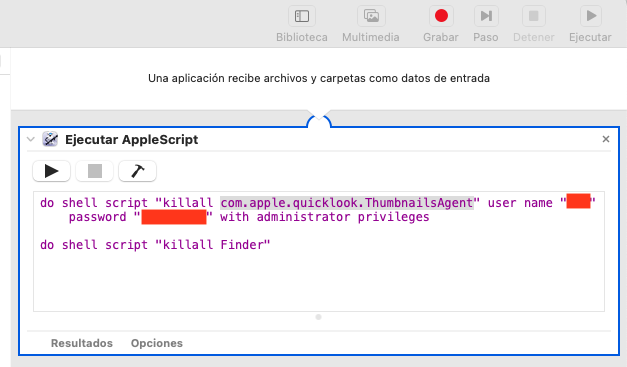The image size is (627, 367).
Task: Start recording with Grabar button
Action: 441,16
